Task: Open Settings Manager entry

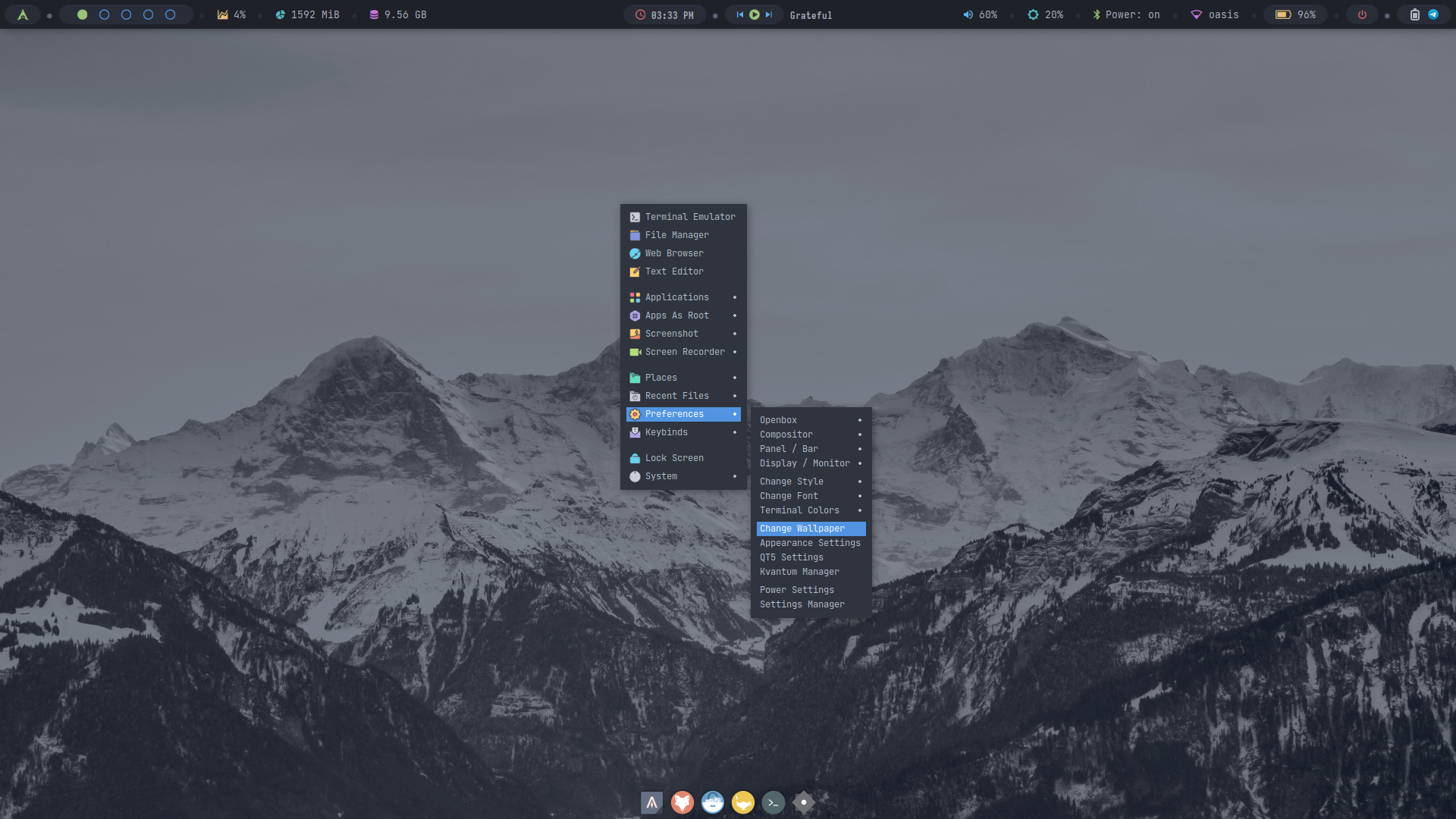Action: (802, 604)
